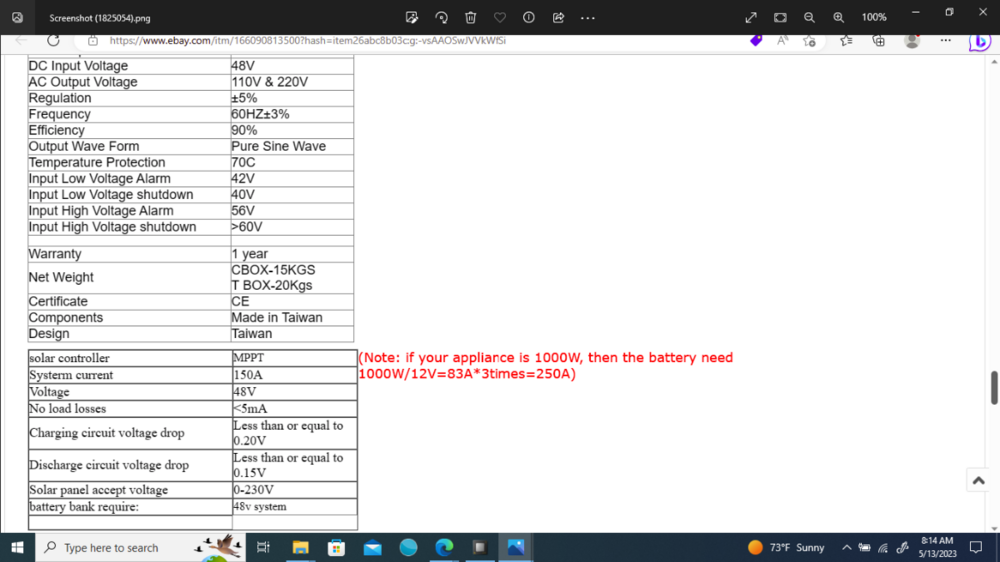Expand the hidden system tray icons chevron
The image size is (1000, 562).
point(846,547)
